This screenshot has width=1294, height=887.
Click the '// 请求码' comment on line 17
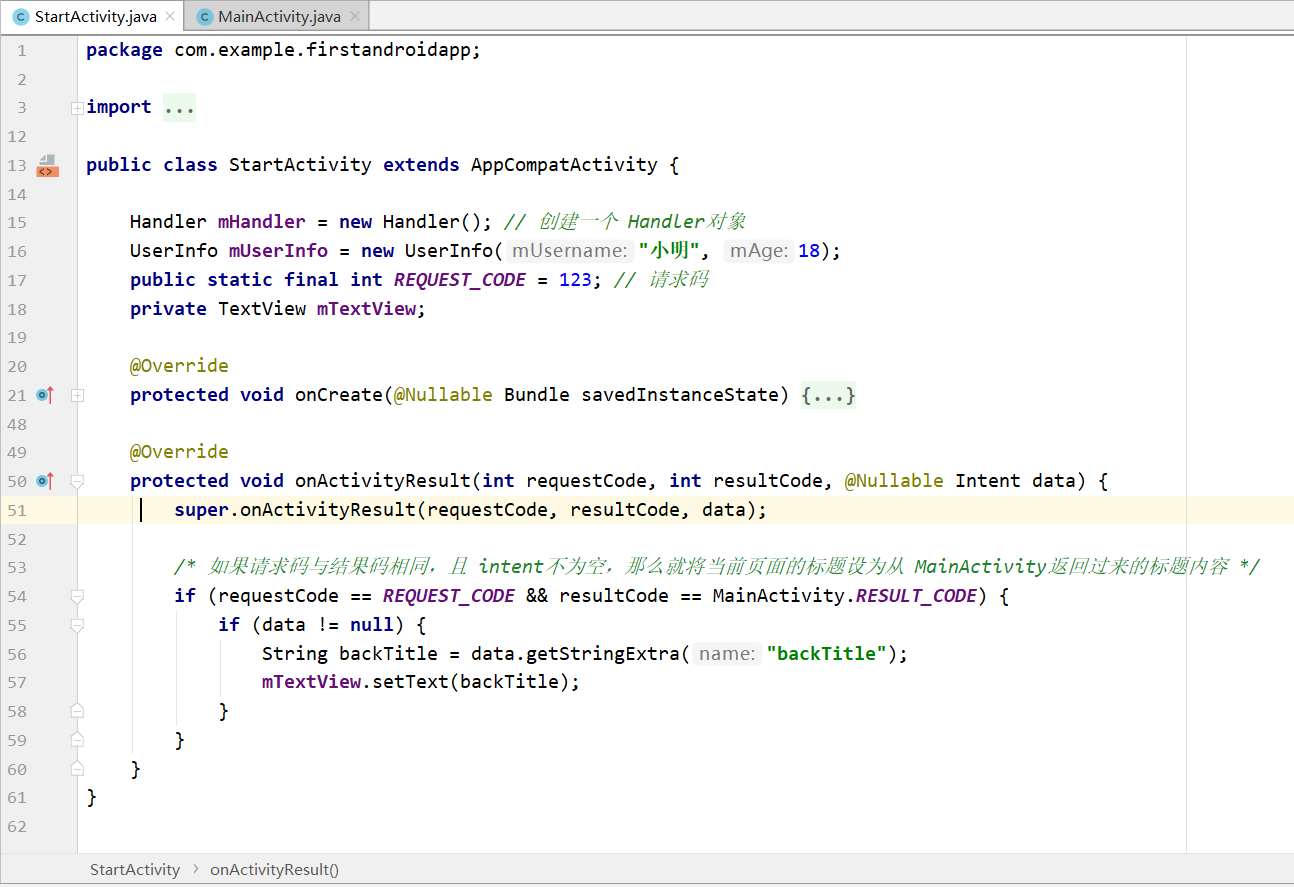[661, 280]
